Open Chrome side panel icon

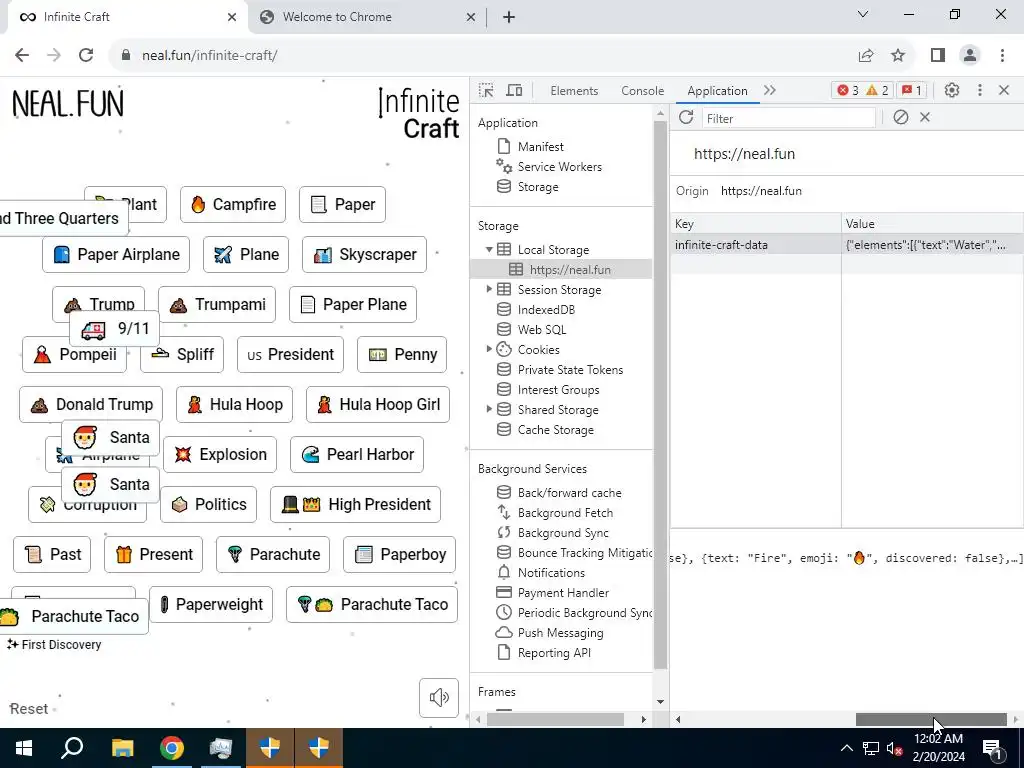click(938, 55)
